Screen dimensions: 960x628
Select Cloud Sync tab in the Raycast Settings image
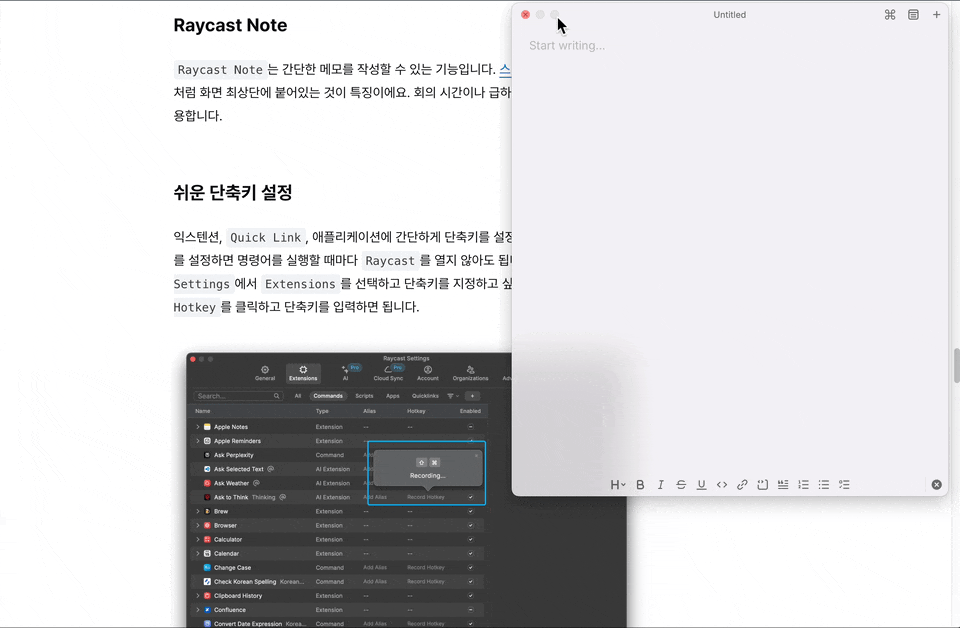pyautogui.click(x=388, y=373)
